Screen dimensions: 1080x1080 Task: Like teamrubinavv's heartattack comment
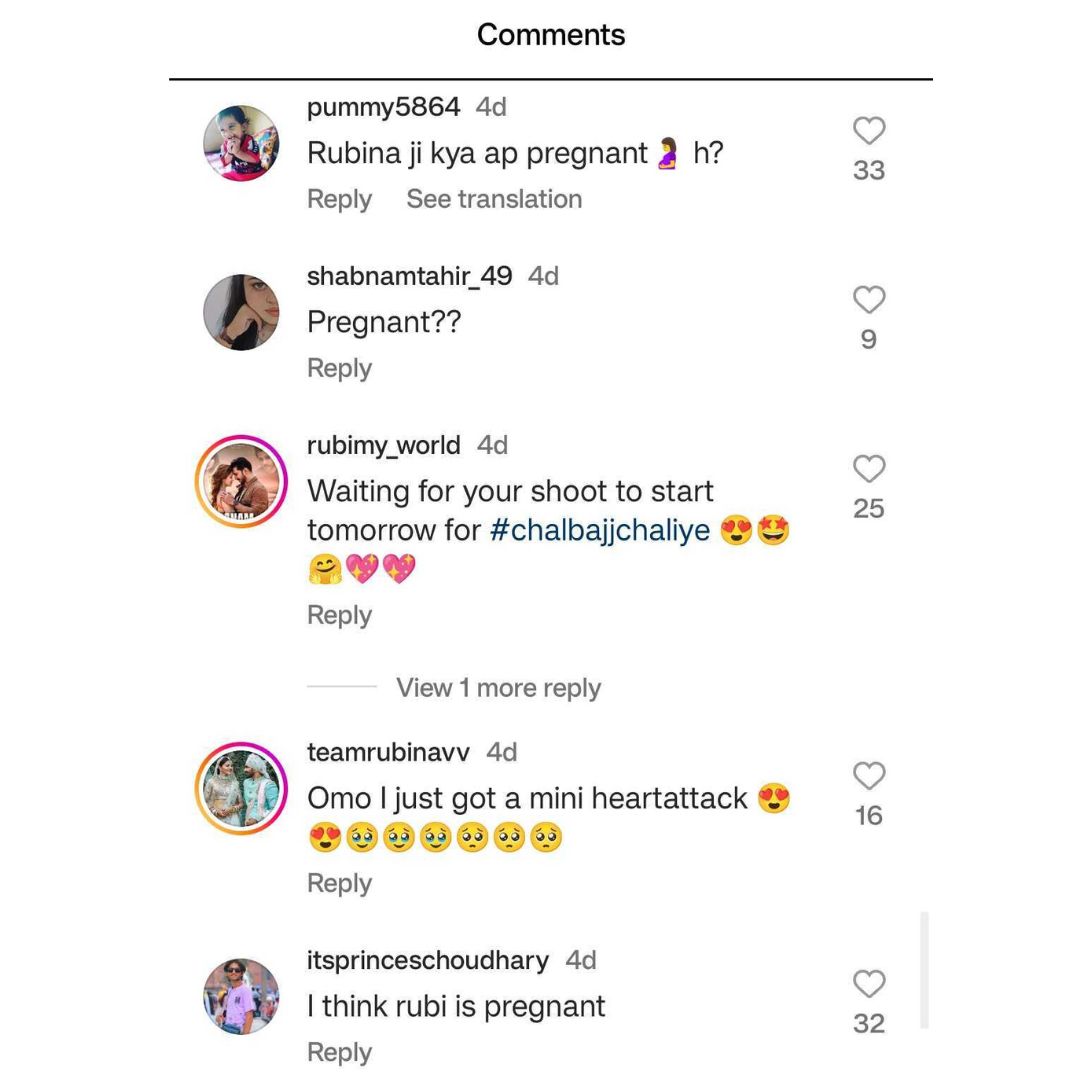click(x=869, y=776)
